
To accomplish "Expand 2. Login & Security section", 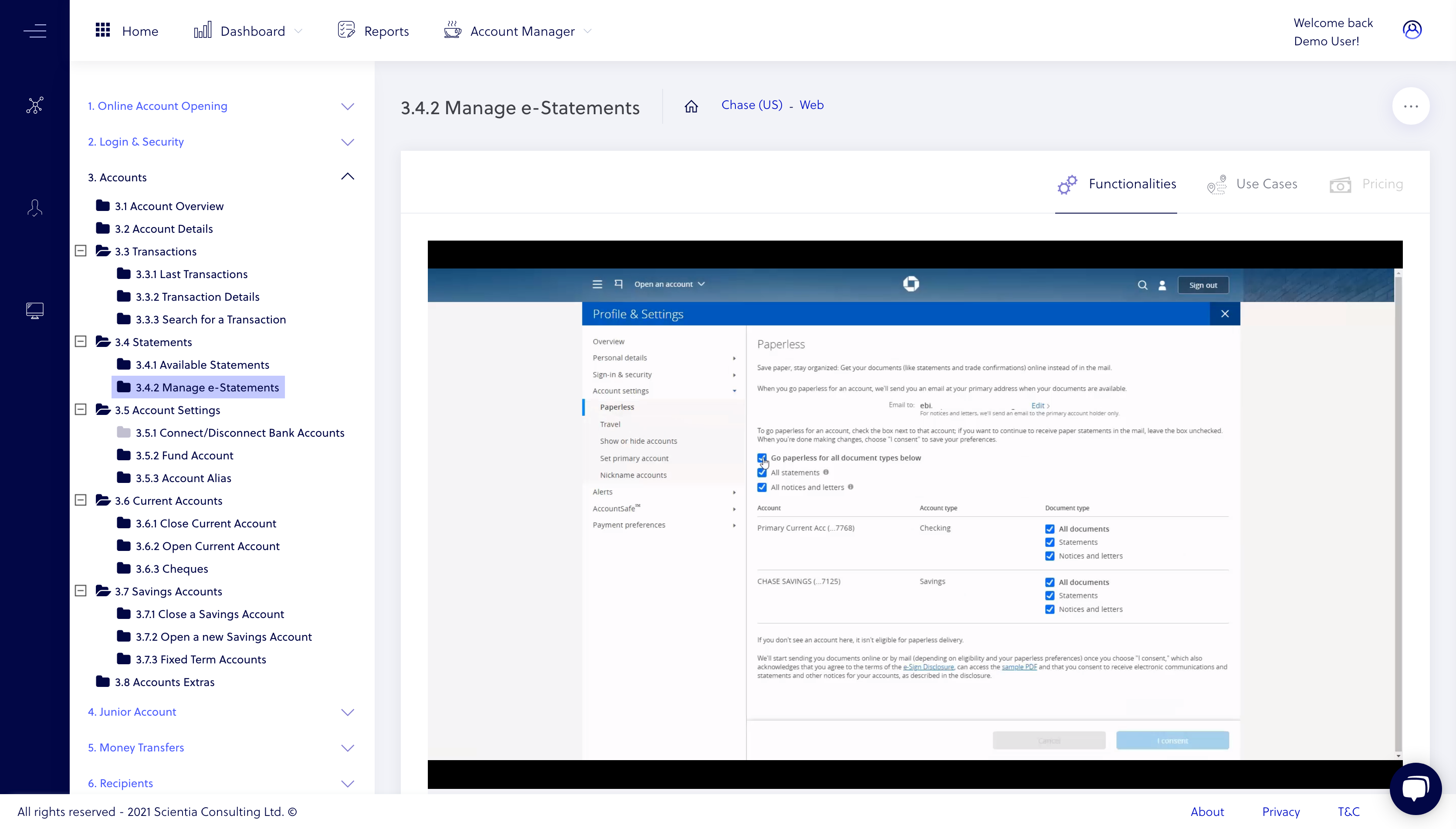I will point(348,143).
